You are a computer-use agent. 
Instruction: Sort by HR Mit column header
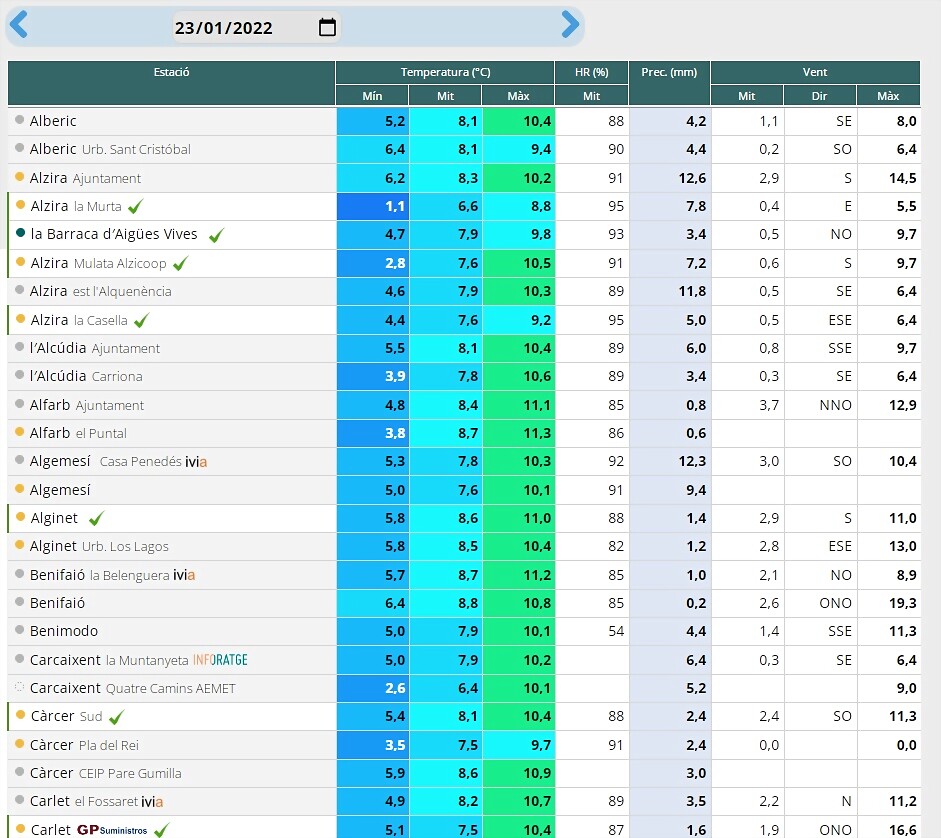[592, 95]
